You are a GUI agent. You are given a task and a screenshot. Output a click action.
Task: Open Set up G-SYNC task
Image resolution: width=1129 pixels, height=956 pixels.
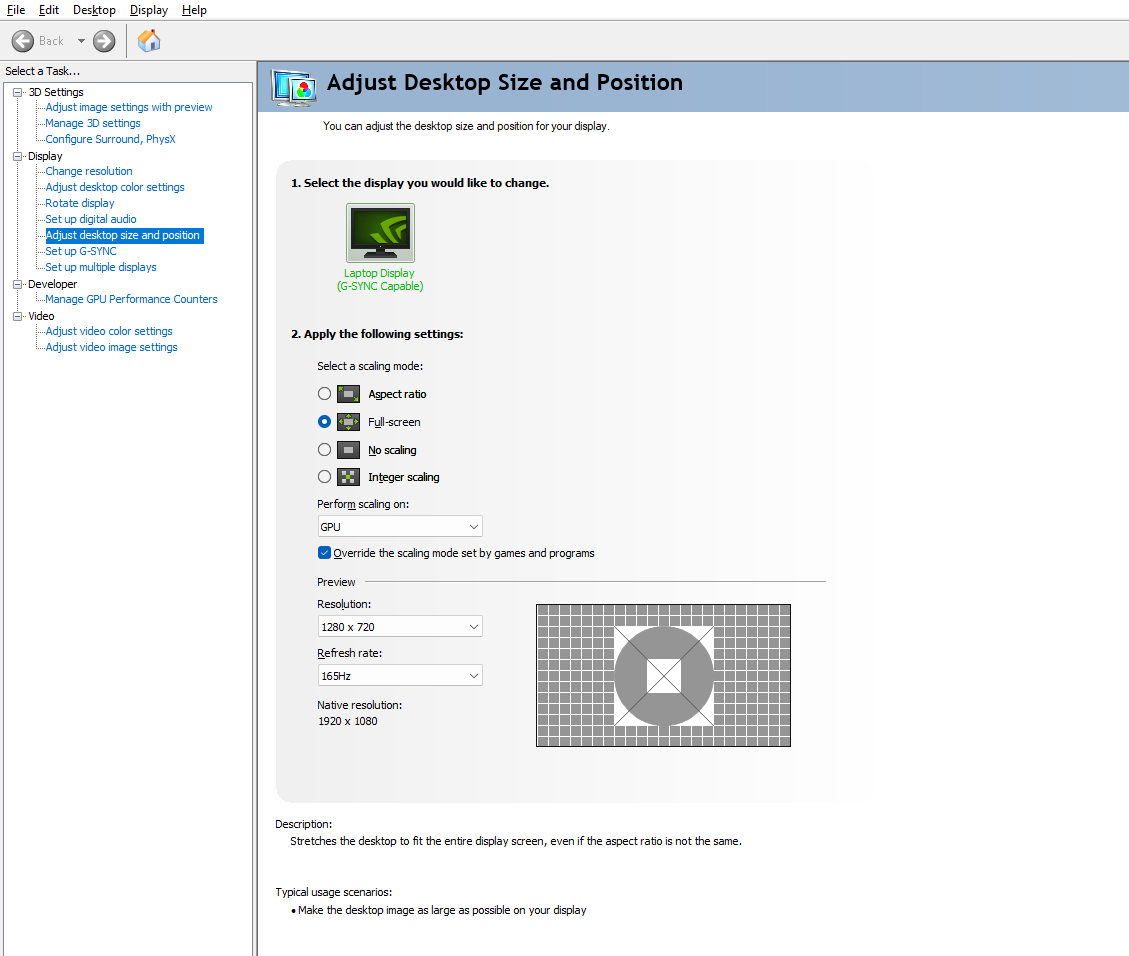tap(81, 251)
